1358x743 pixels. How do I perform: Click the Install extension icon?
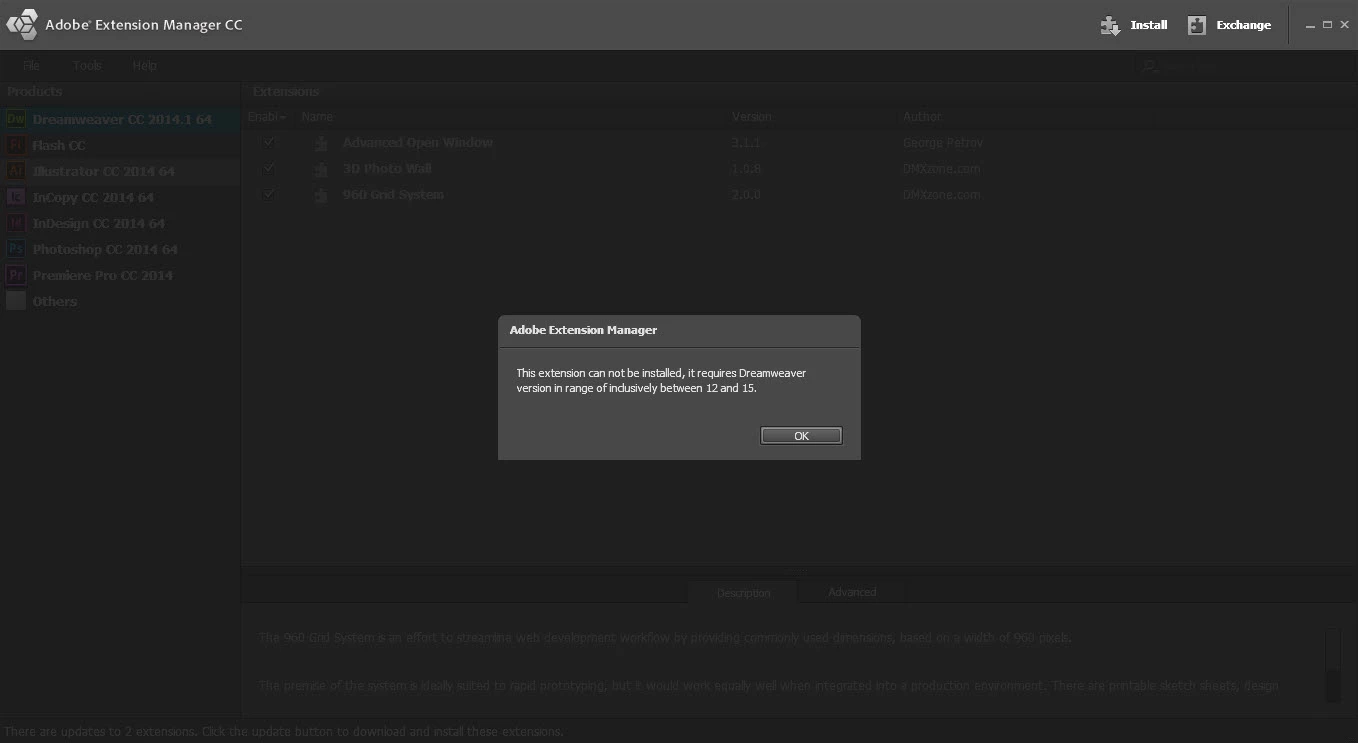(x=1110, y=25)
